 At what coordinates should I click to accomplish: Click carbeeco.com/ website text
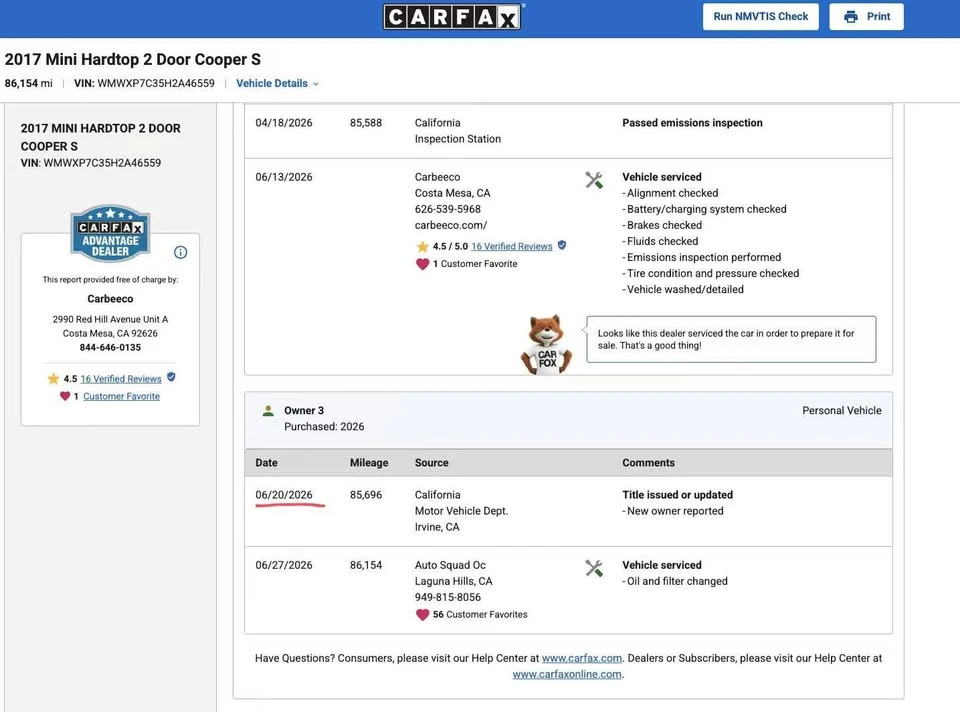[451, 225]
